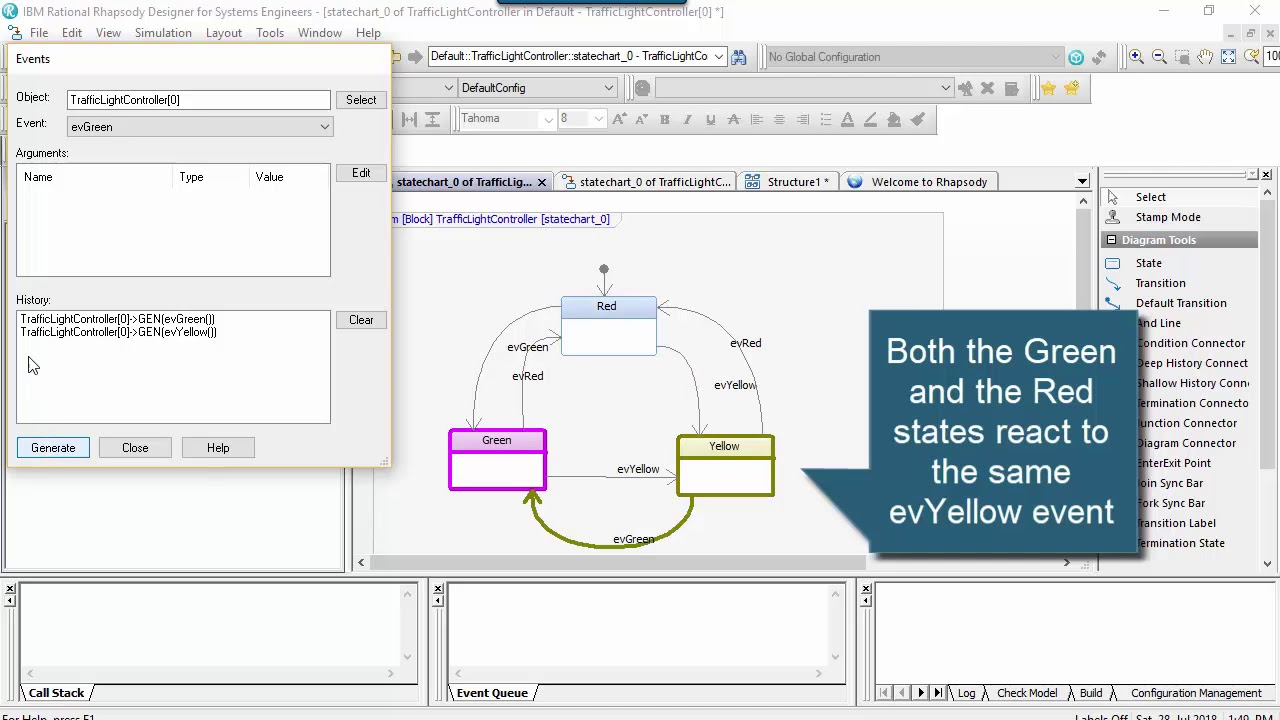Image resolution: width=1280 pixels, height=720 pixels.
Task: Click the Yellow state in statechart
Action: tap(725, 465)
